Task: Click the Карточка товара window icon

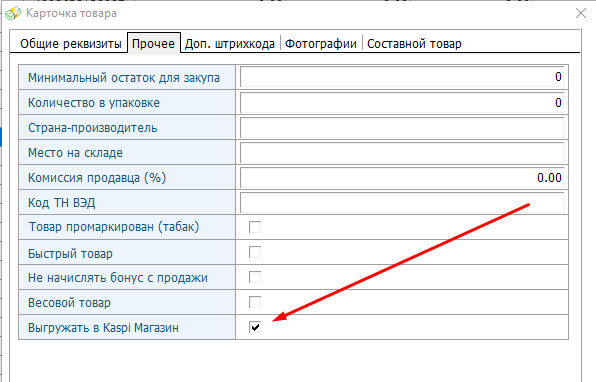Action: pyautogui.click(x=13, y=13)
